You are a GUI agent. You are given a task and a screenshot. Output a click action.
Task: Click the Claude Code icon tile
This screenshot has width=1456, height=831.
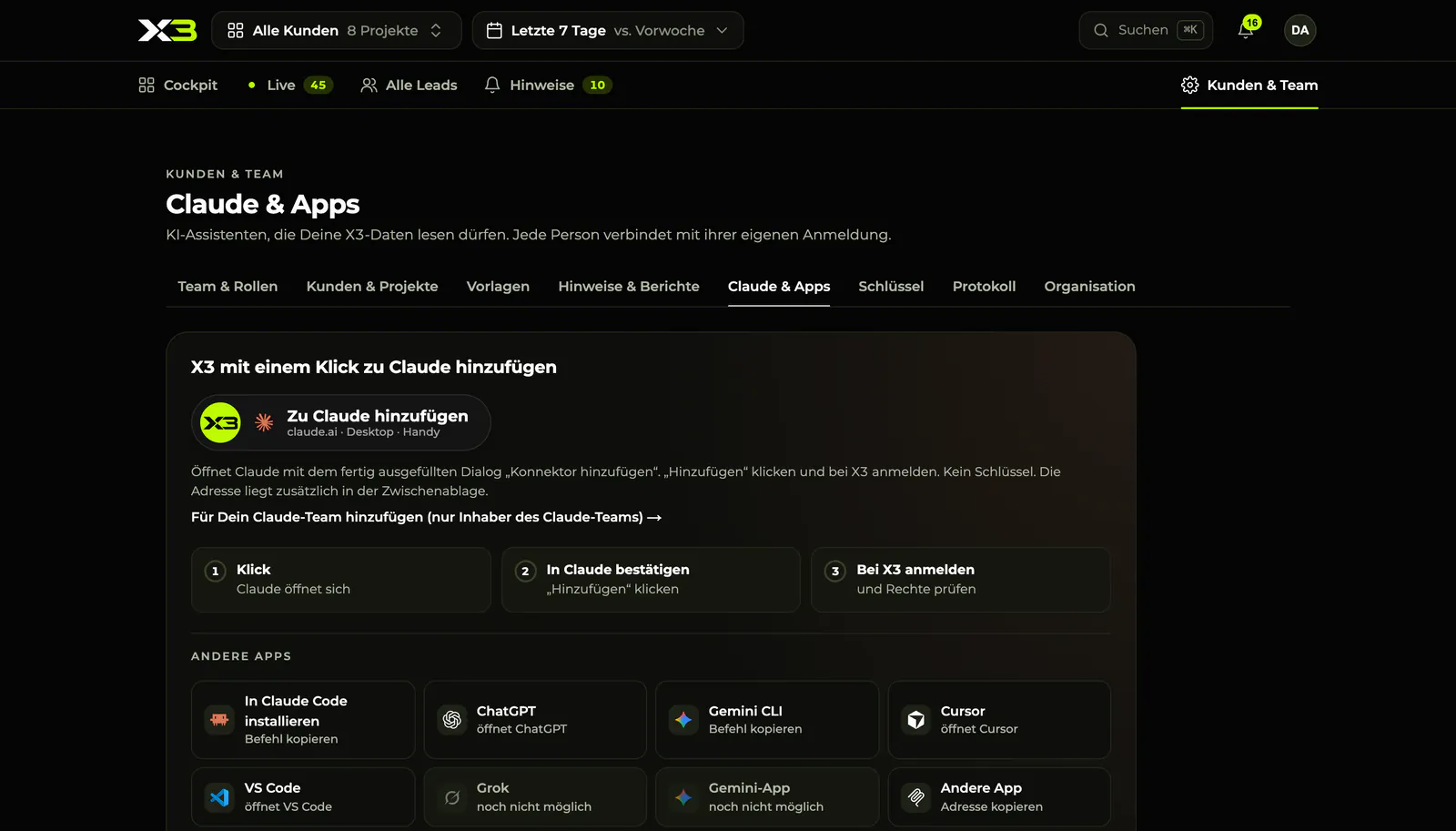[x=219, y=719]
